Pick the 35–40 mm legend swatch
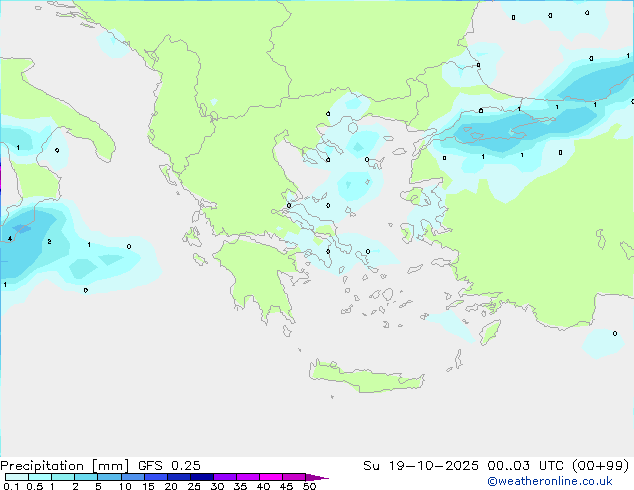Screen dimensions: 634x490 tap(247, 477)
